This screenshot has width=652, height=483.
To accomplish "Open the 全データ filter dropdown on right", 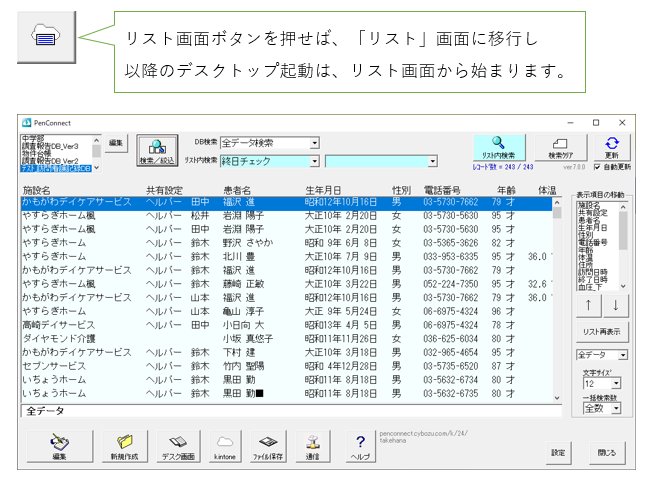I will point(623,355).
